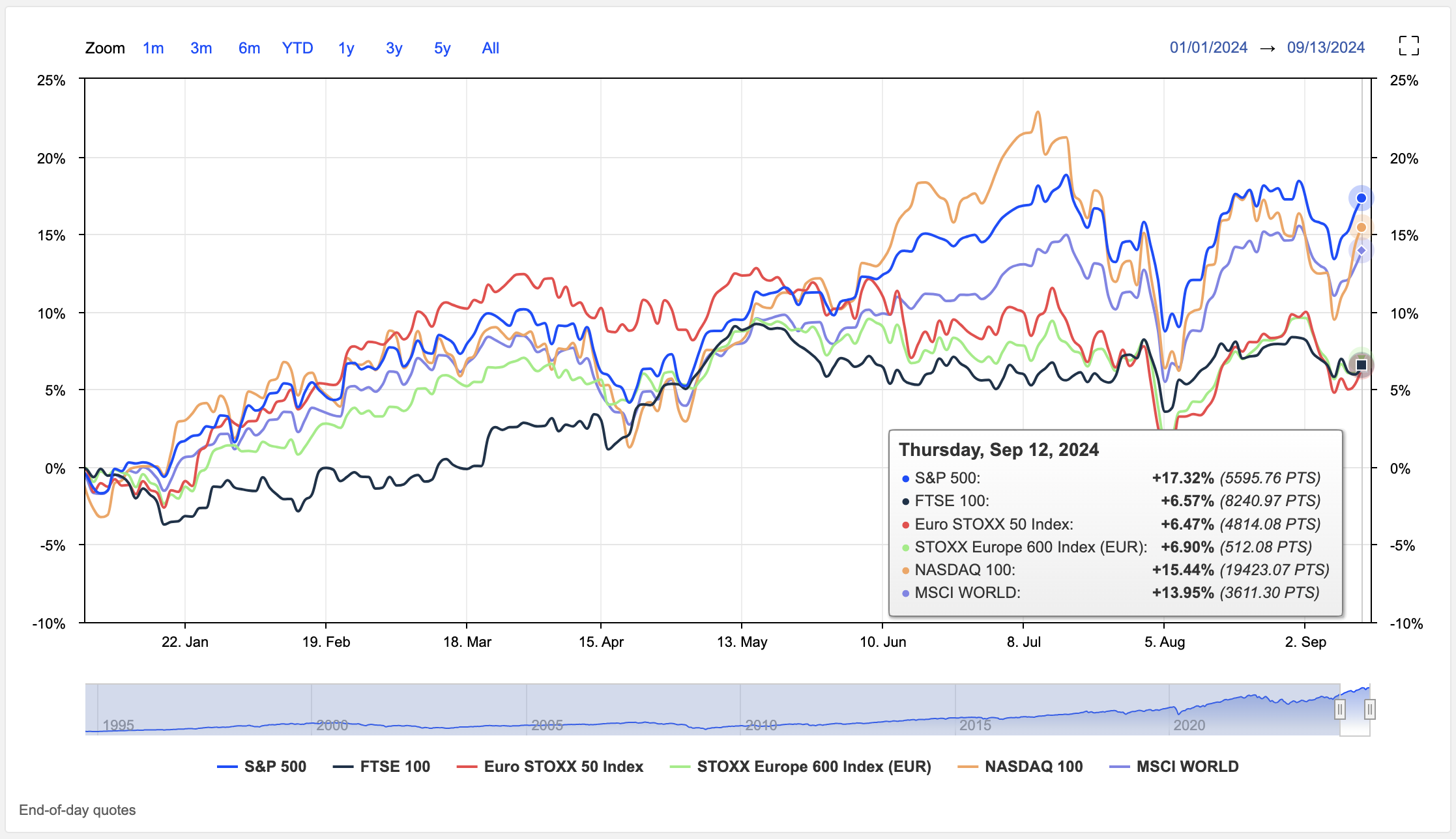Click '+15.44%' NASDAQ 100 tooltip value
Screen dimensions: 1456x839
[x=1182, y=570]
